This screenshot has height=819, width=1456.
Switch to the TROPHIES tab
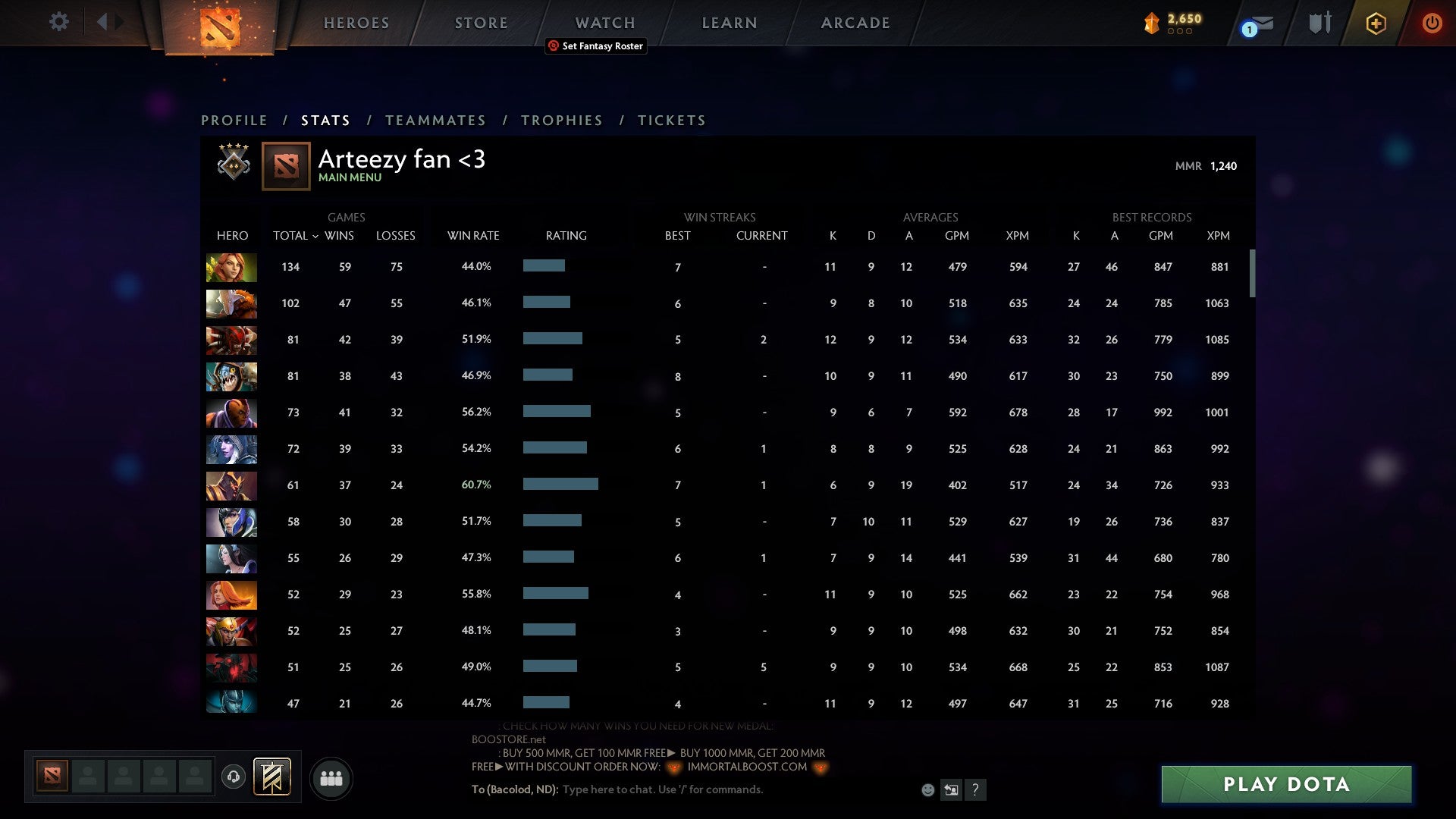(x=561, y=120)
